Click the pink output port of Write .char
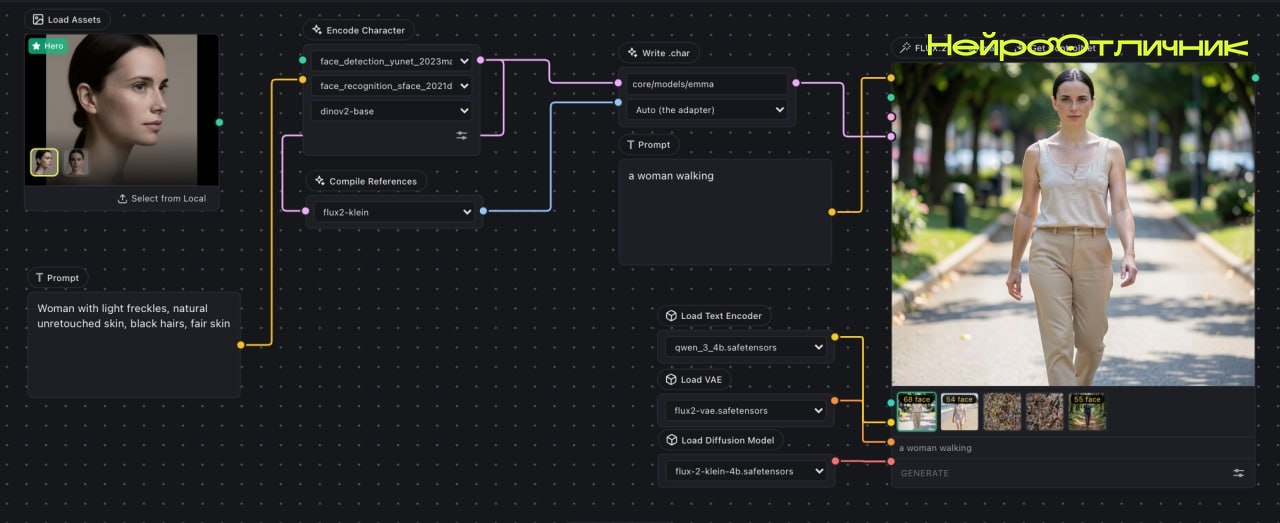Viewport: 1280px width, 523px height. pyautogui.click(x=797, y=83)
